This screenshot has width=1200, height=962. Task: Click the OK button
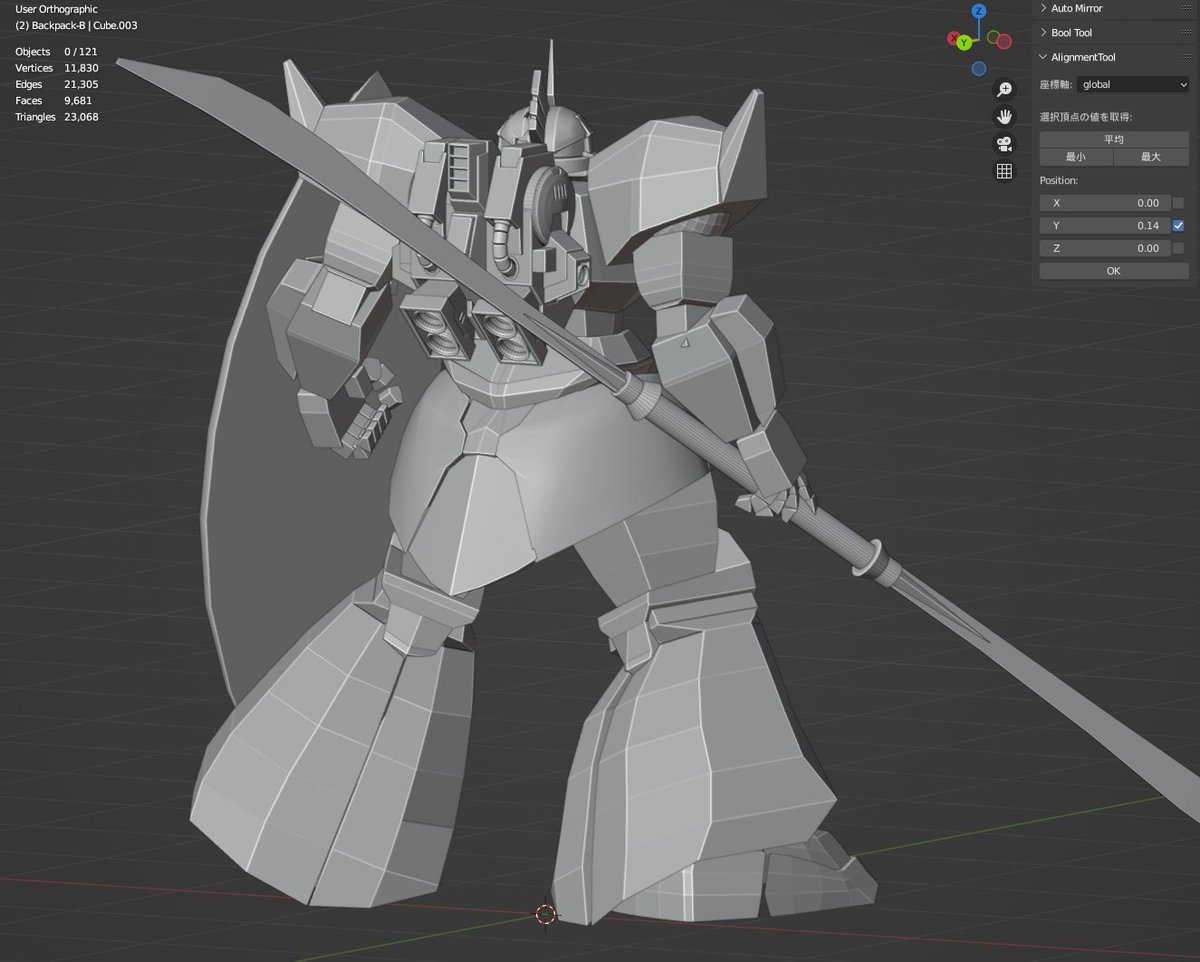1114,271
